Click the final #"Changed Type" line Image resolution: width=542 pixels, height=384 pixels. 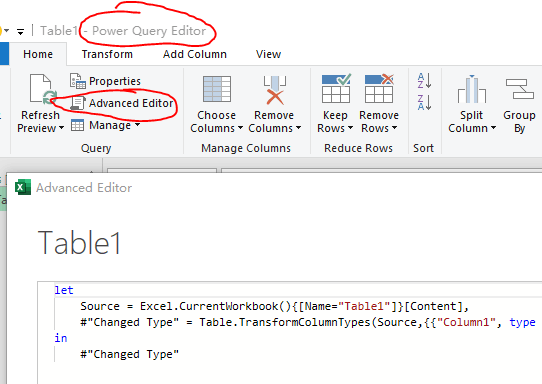click(130, 354)
